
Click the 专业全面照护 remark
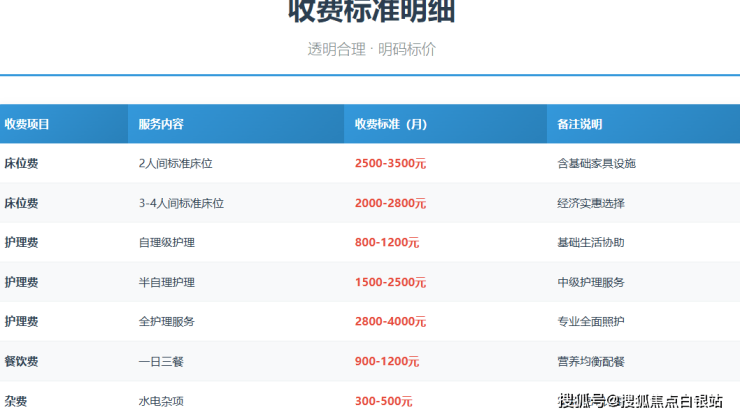(x=590, y=322)
